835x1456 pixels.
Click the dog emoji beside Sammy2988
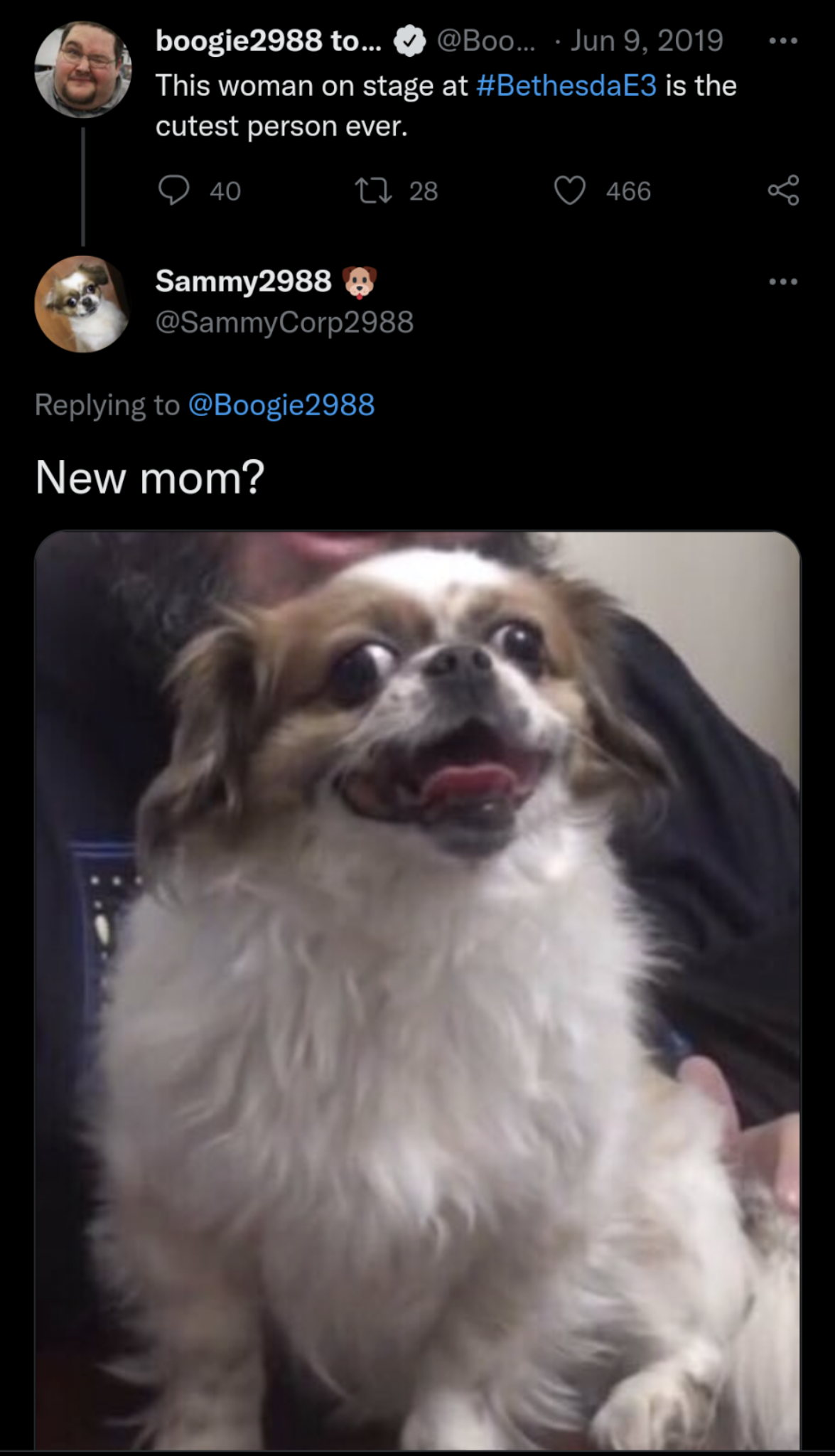coord(360,282)
